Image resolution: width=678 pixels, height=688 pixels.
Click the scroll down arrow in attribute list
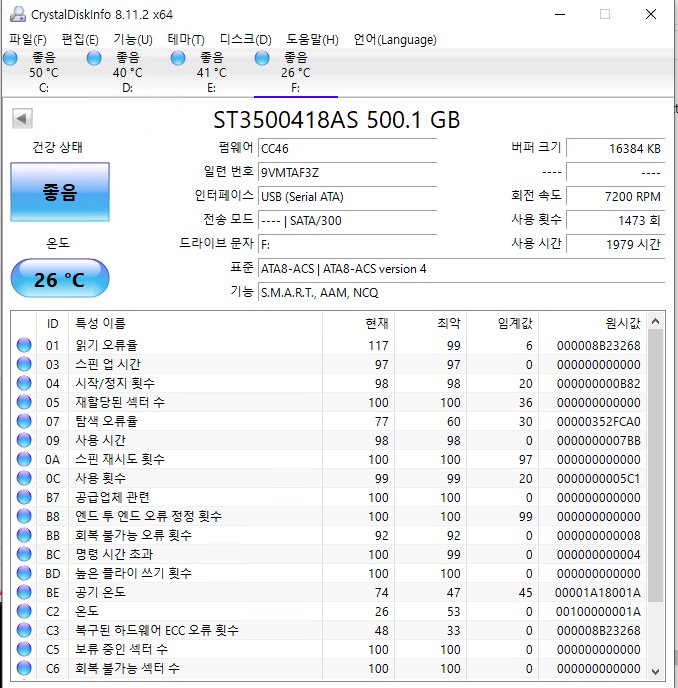tap(656, 671)
